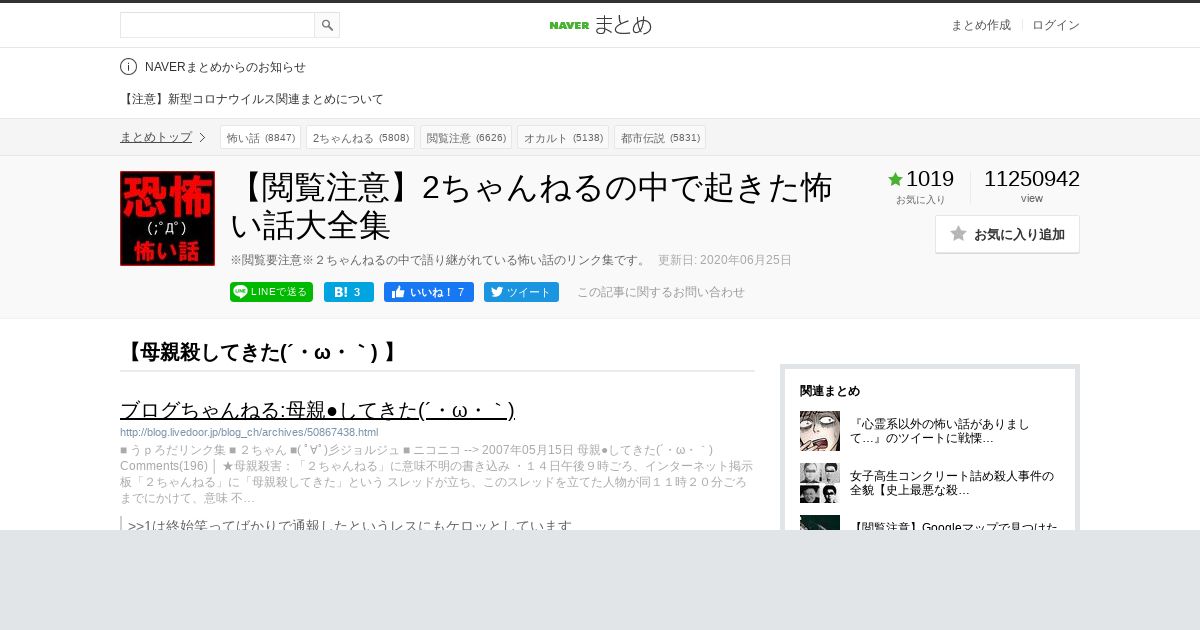Image resolution: width=1200 pixels, height=630 pixels.
Task: Open 【閲覧注意】Googleマップで見つけた related link
Action: pos(954,526)
